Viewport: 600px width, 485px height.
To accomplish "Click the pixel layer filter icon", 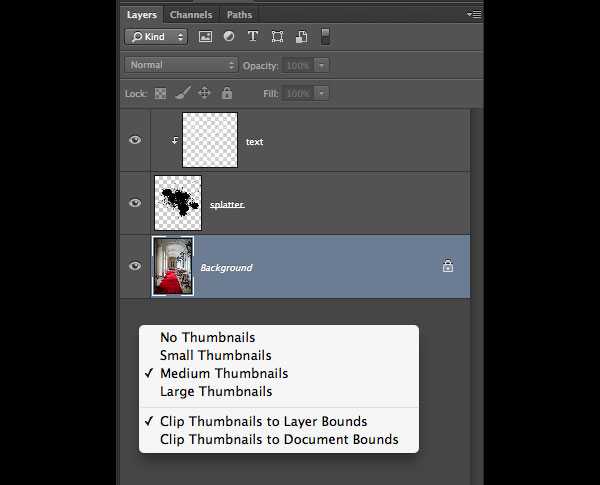I will pyautogui.click(x=205, y=37).
